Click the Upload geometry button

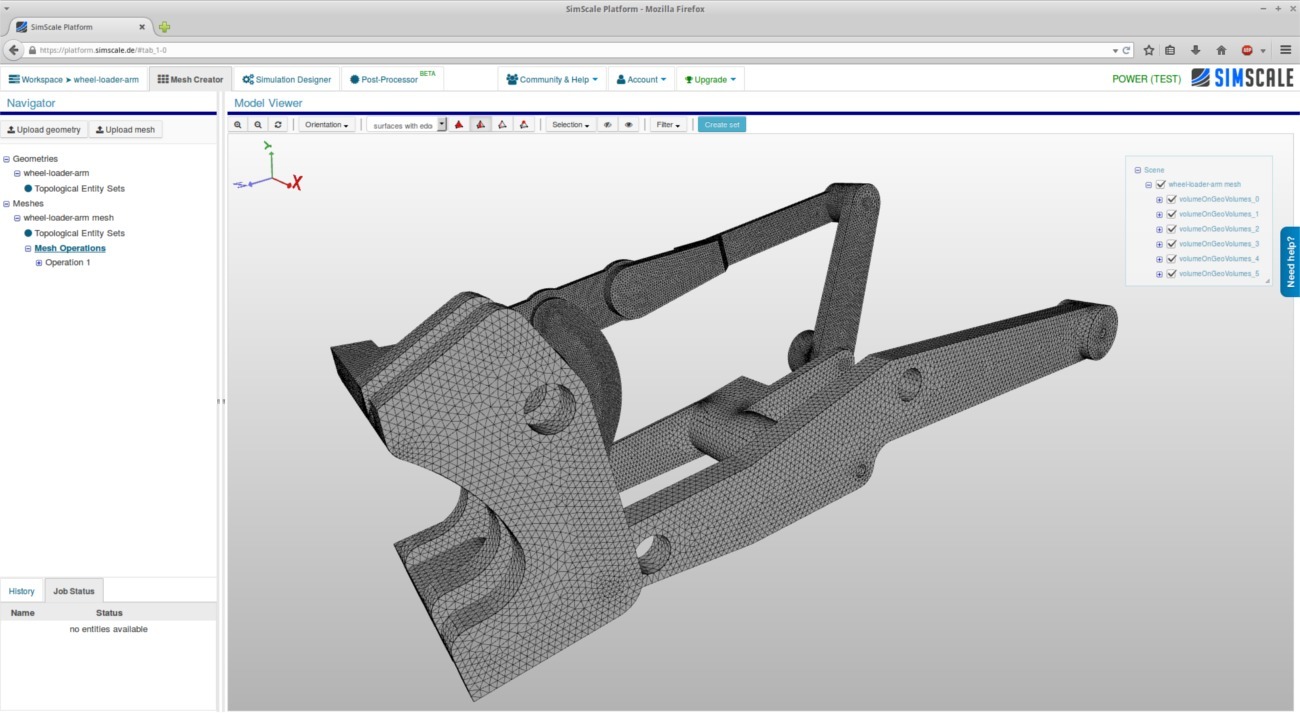(x=44, y=130)
